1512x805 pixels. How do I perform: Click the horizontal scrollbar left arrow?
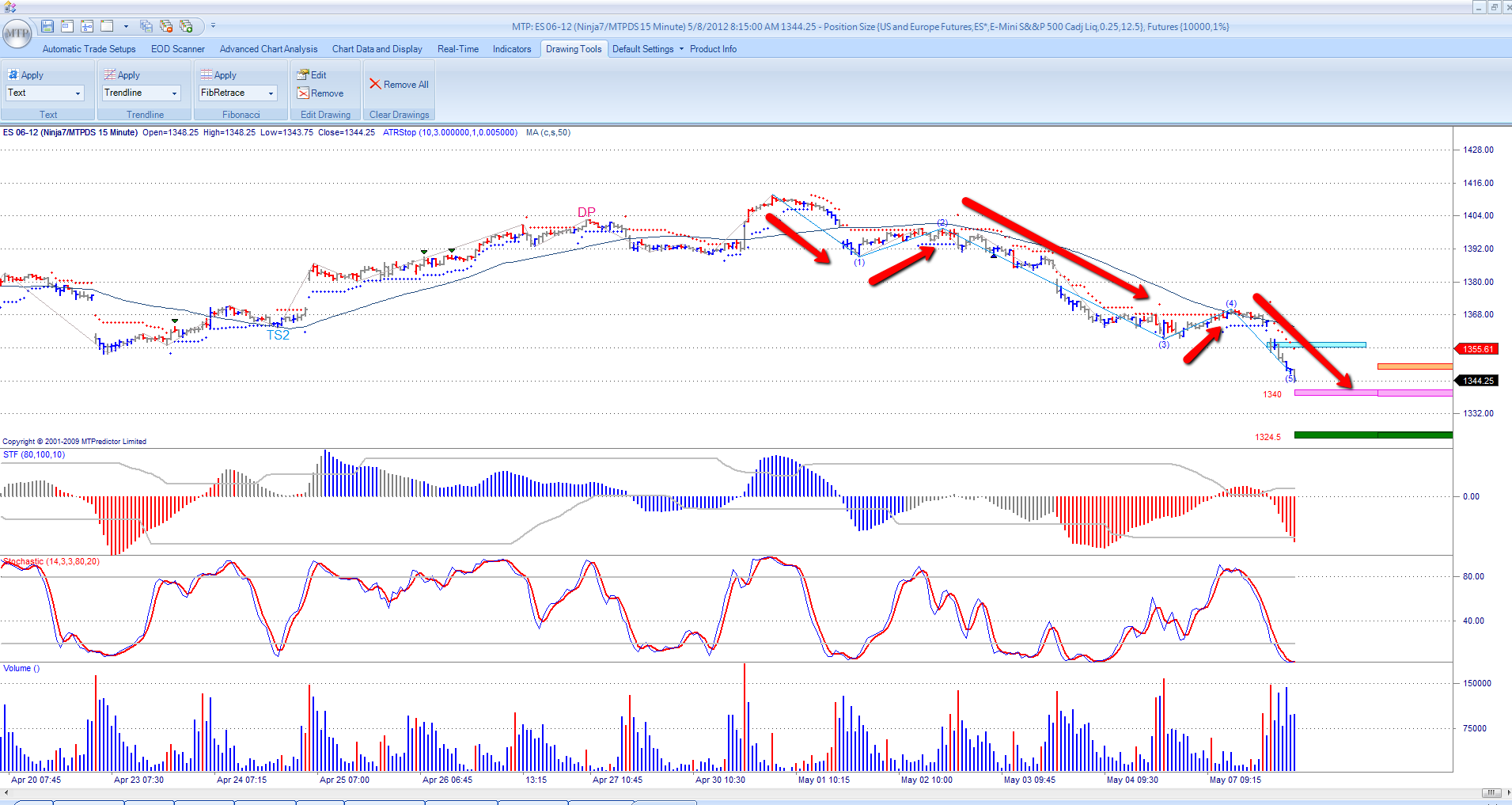point(6,792)
